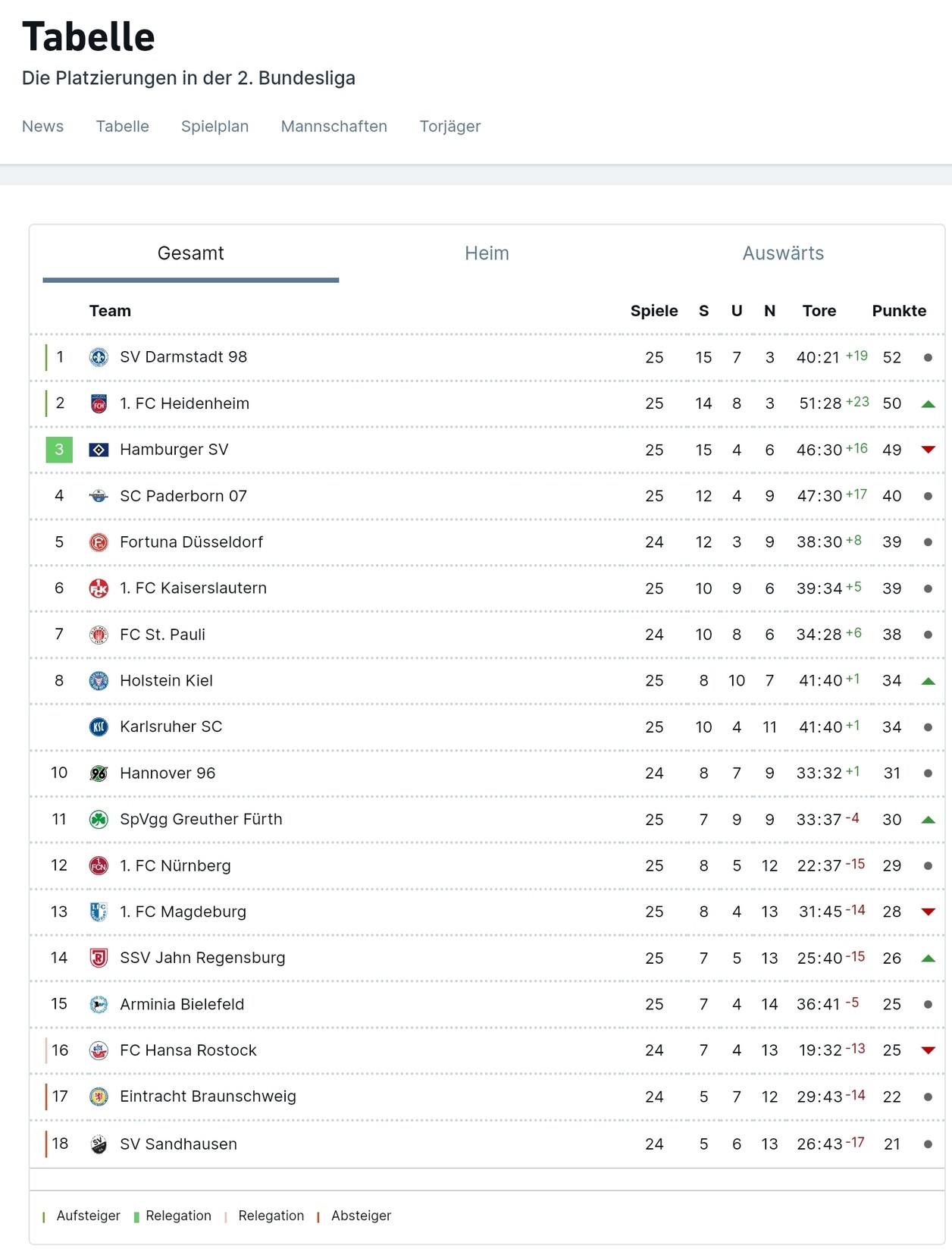Switch to the Heim table tab
The width and height of the screenshot is (952, 1252).
click(487, 253)
